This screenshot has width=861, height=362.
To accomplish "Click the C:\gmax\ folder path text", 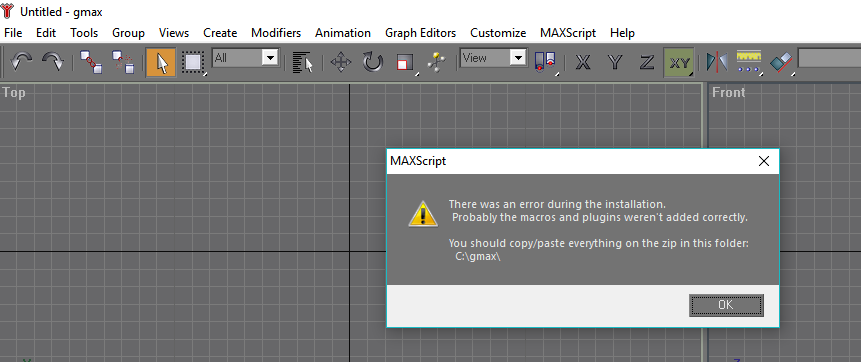I will 478,256.
